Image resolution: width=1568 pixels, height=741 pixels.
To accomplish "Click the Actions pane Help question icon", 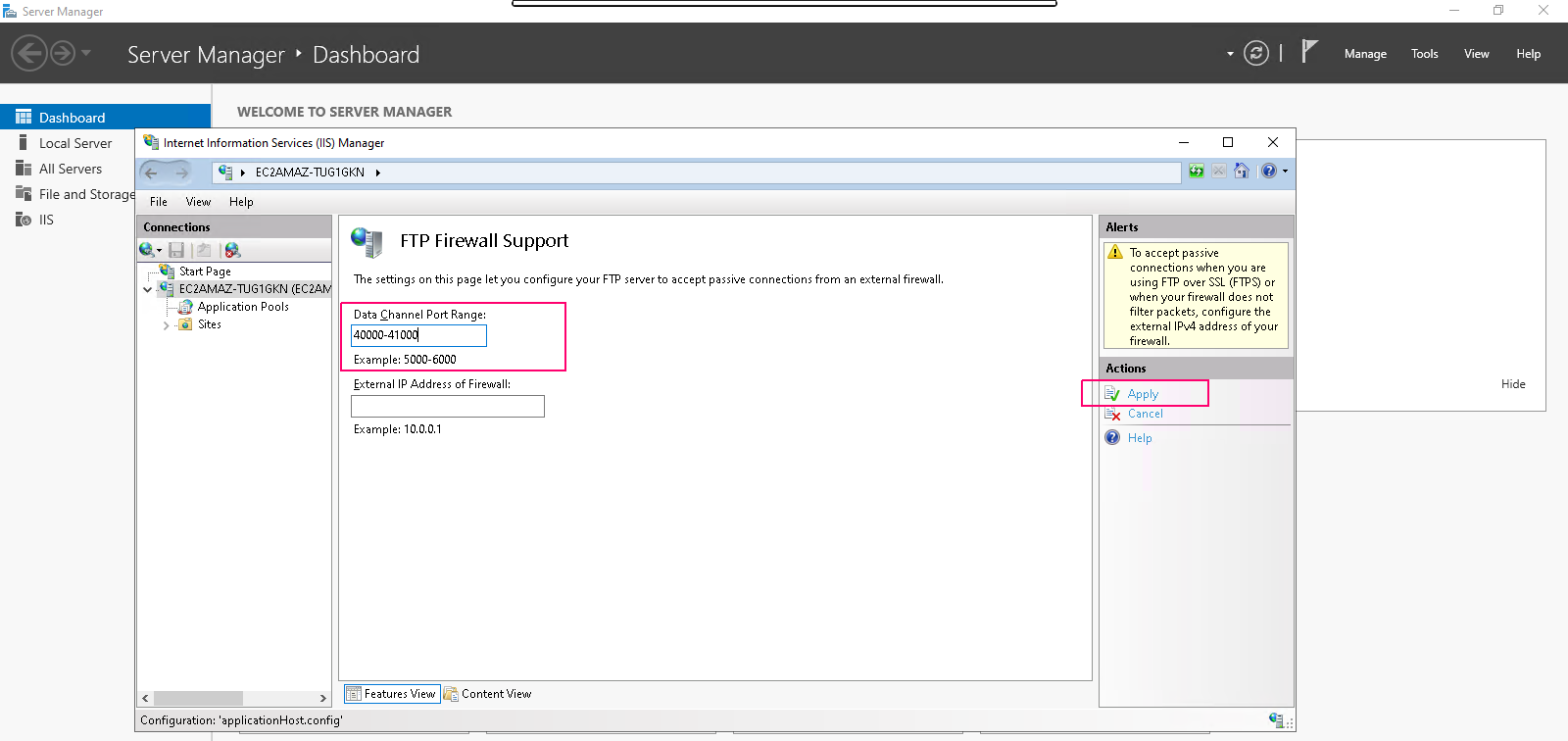I will (1112, 438).
